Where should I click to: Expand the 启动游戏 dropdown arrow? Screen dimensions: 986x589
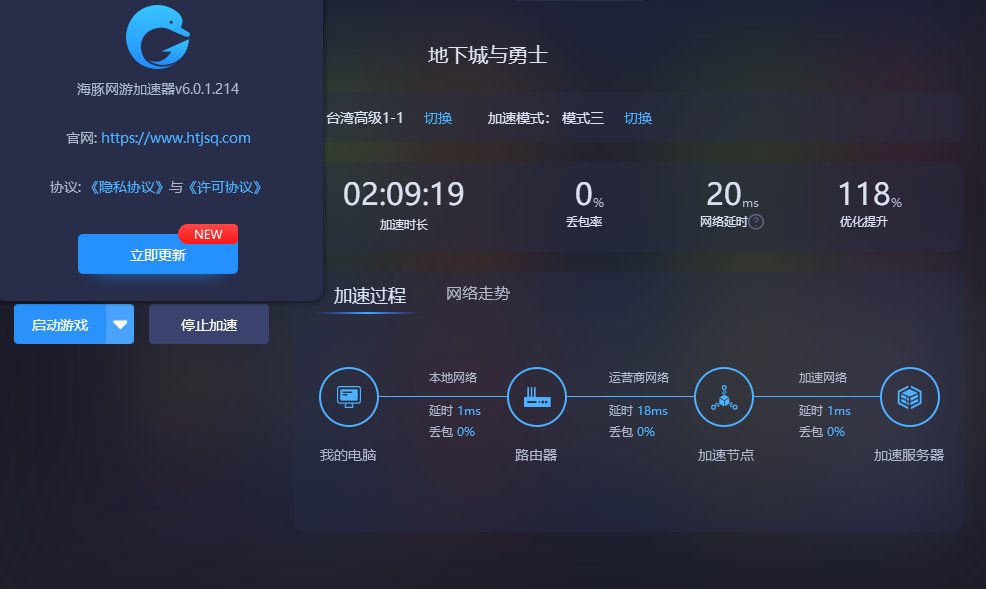click(120, 324)
